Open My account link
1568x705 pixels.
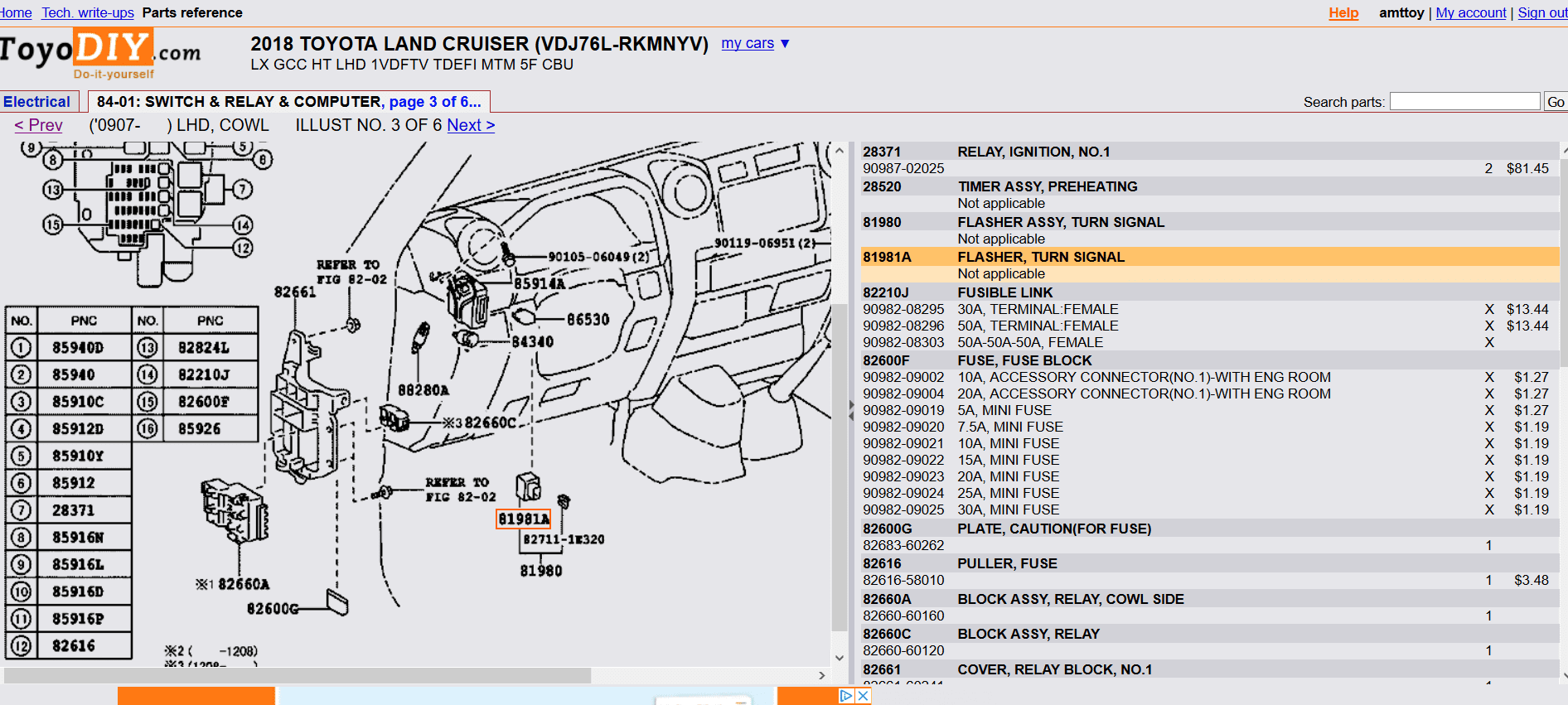point(1471,12)
